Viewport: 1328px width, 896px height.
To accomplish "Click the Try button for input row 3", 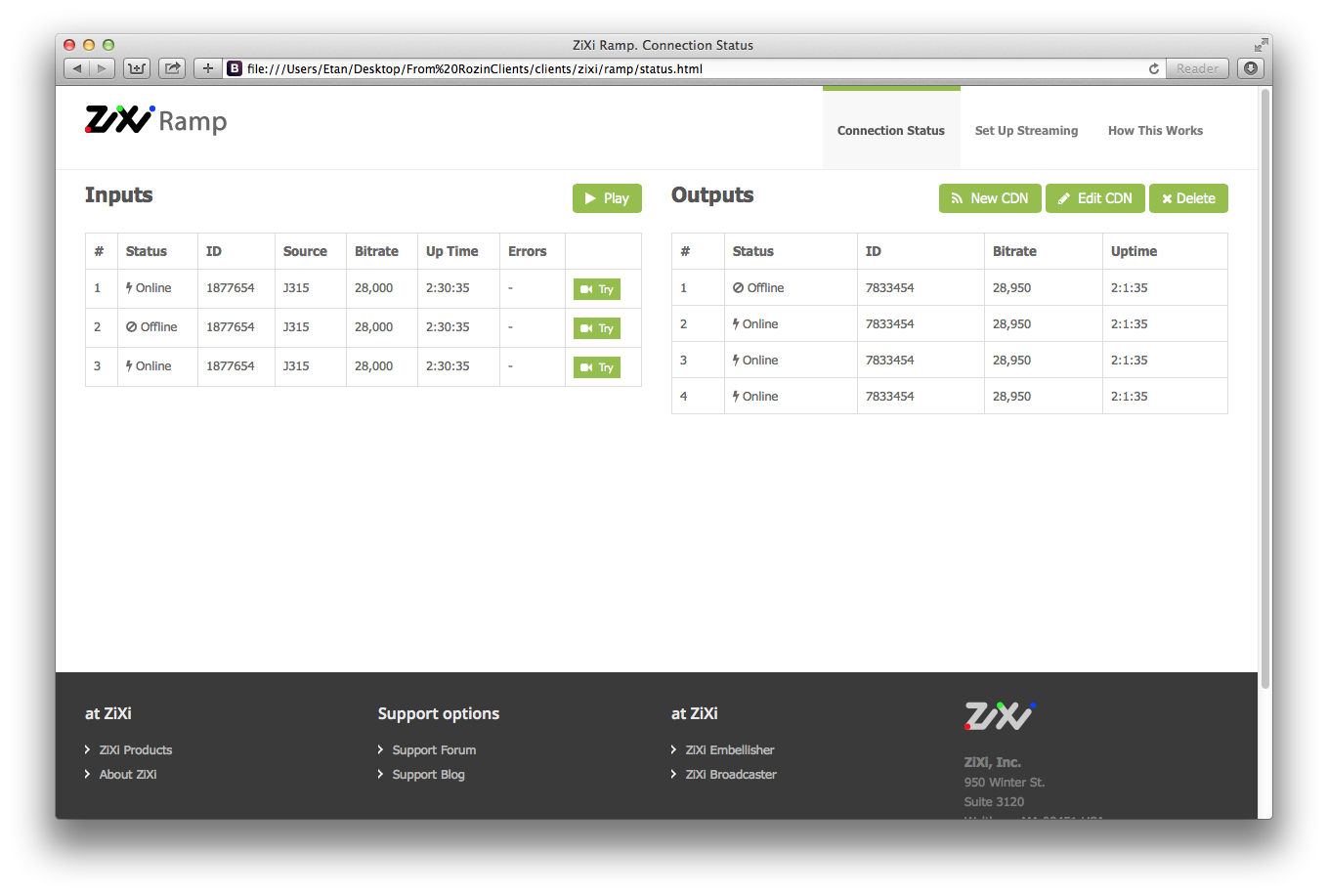I will (x=597, y=367).
